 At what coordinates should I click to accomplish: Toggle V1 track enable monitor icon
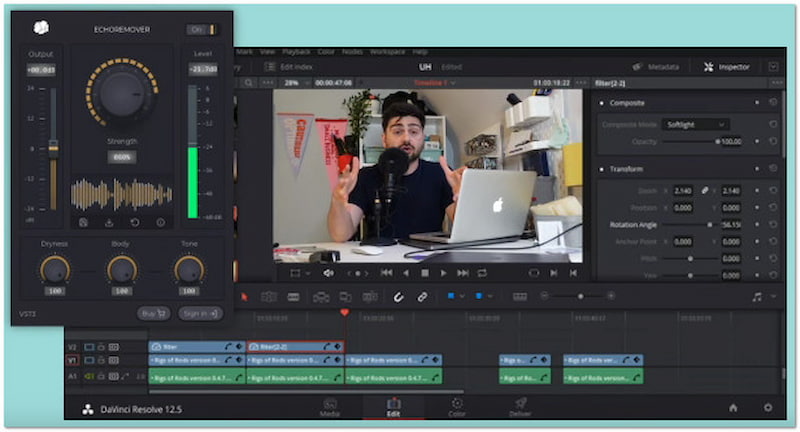[x=89, y=360]
